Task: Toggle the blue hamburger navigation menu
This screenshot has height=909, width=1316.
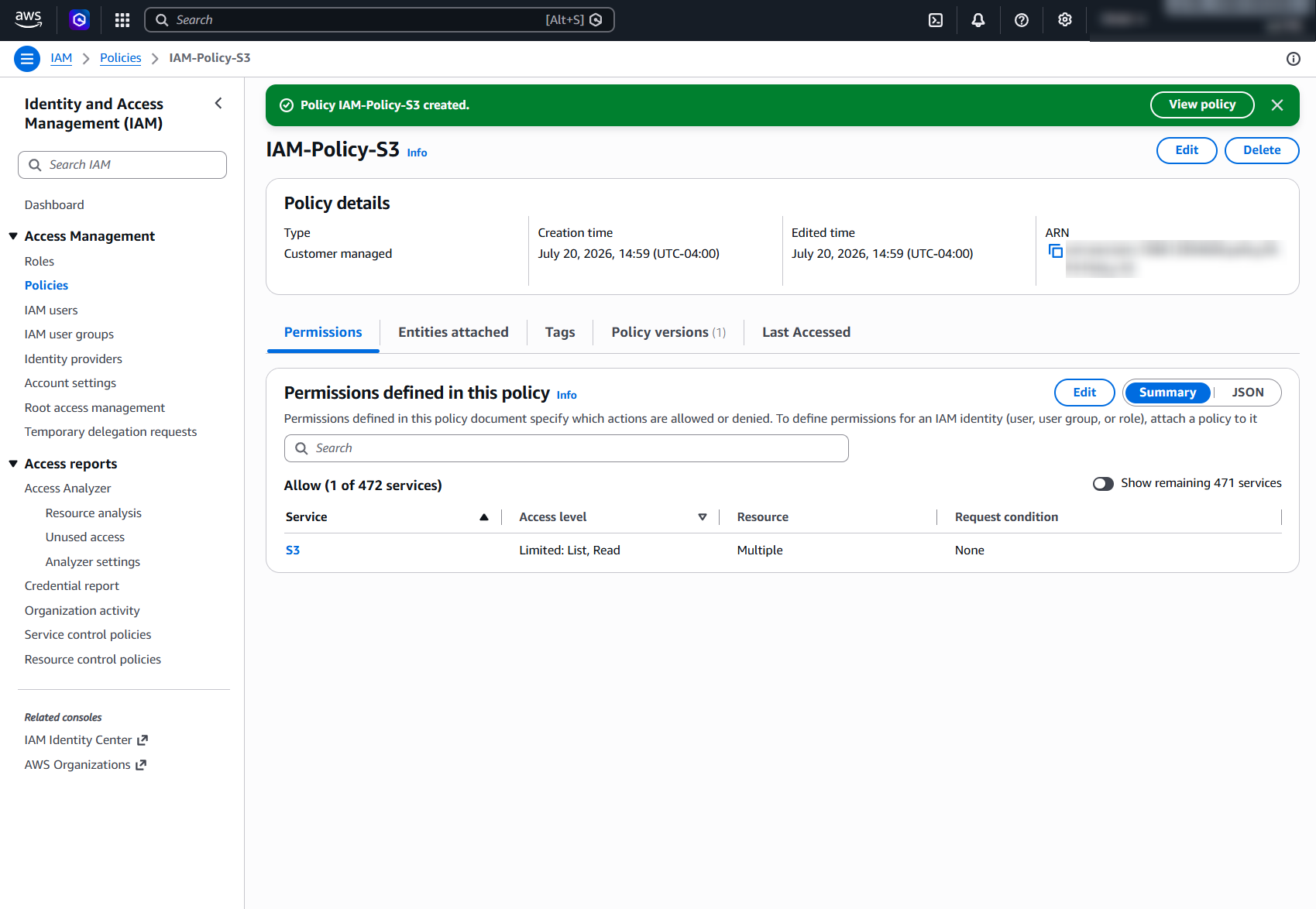Action: pyautogui.click(x=27, y=58)
